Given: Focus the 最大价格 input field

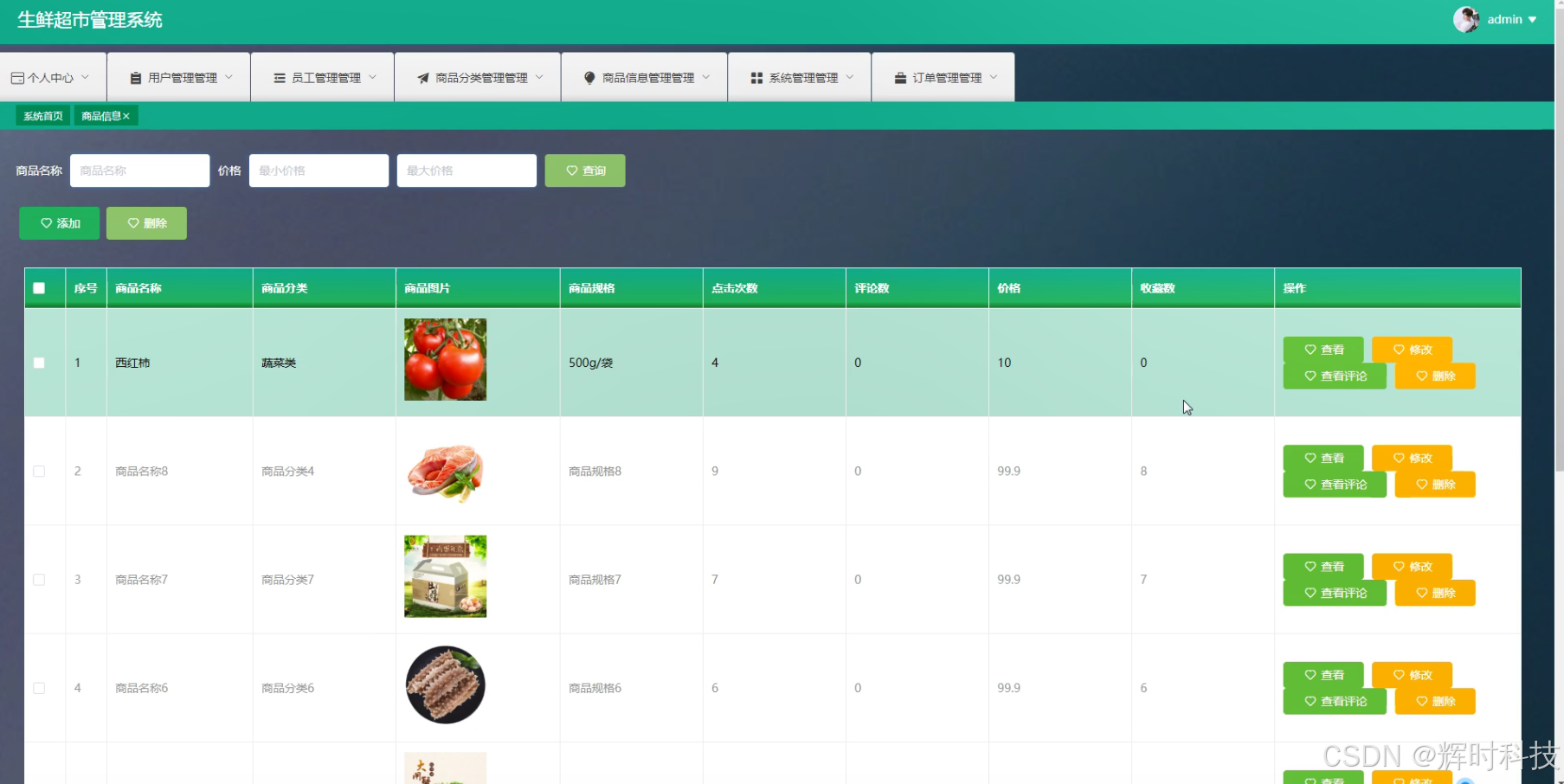Looking at the screenshot, I should click(x=467, y=170).
